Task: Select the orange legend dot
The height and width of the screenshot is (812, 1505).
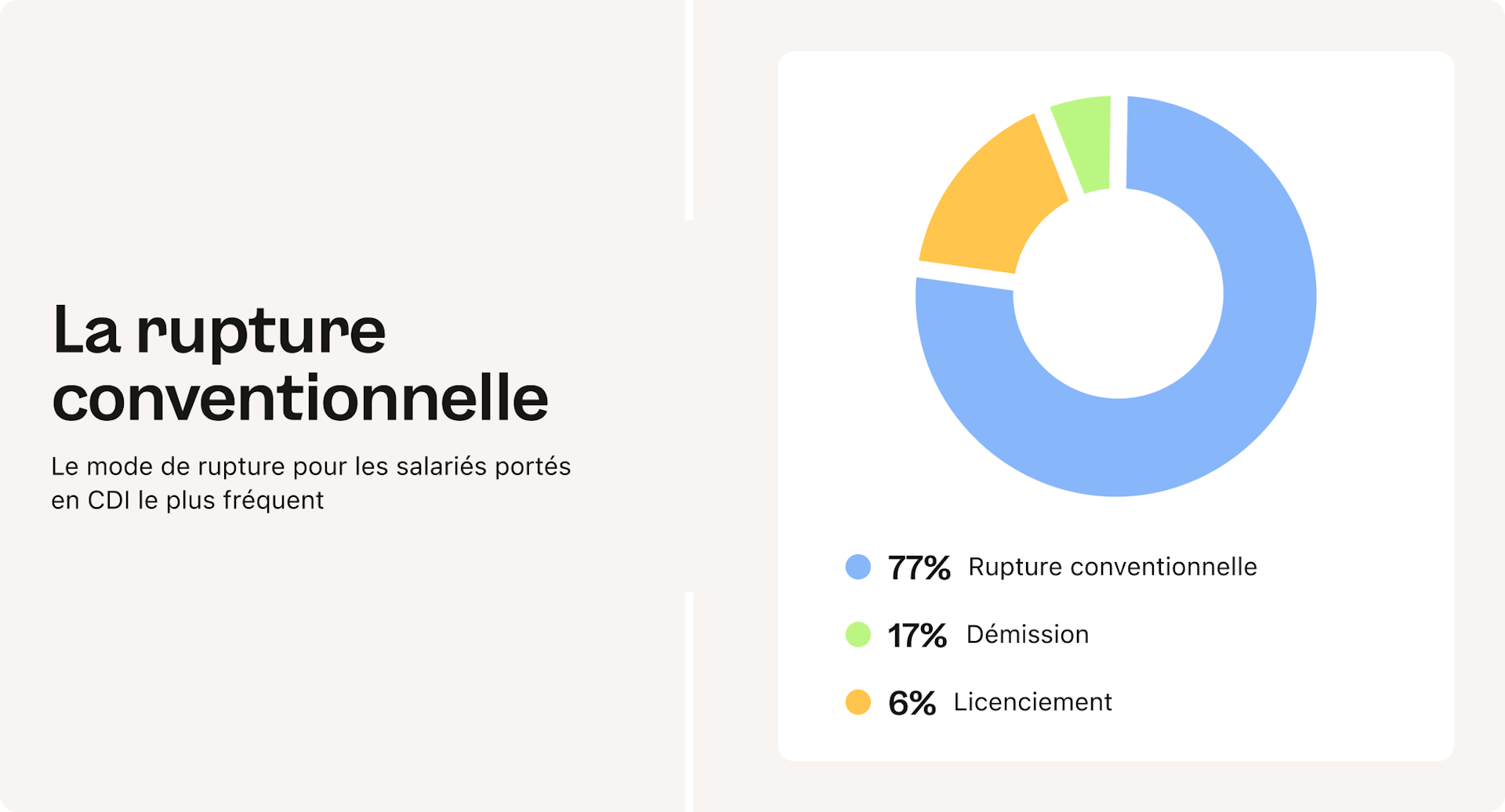Action: (858, 701)
